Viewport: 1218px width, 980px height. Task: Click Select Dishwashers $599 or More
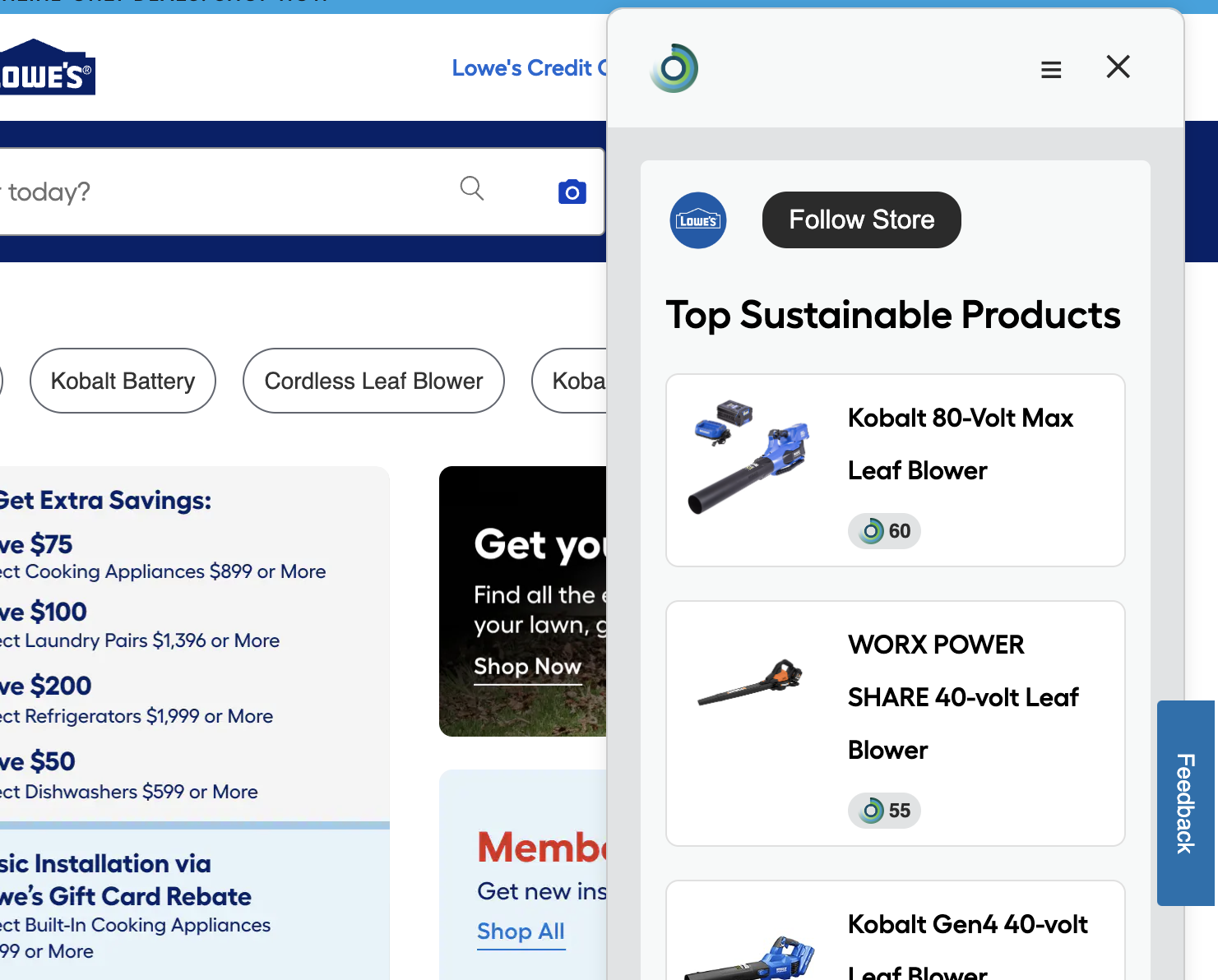click(129, 792)
